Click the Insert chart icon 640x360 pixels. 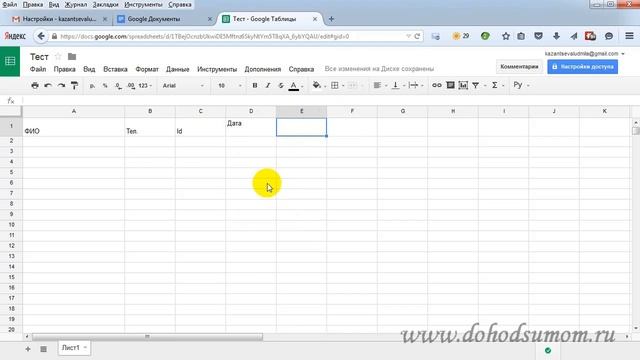(463, 85)
